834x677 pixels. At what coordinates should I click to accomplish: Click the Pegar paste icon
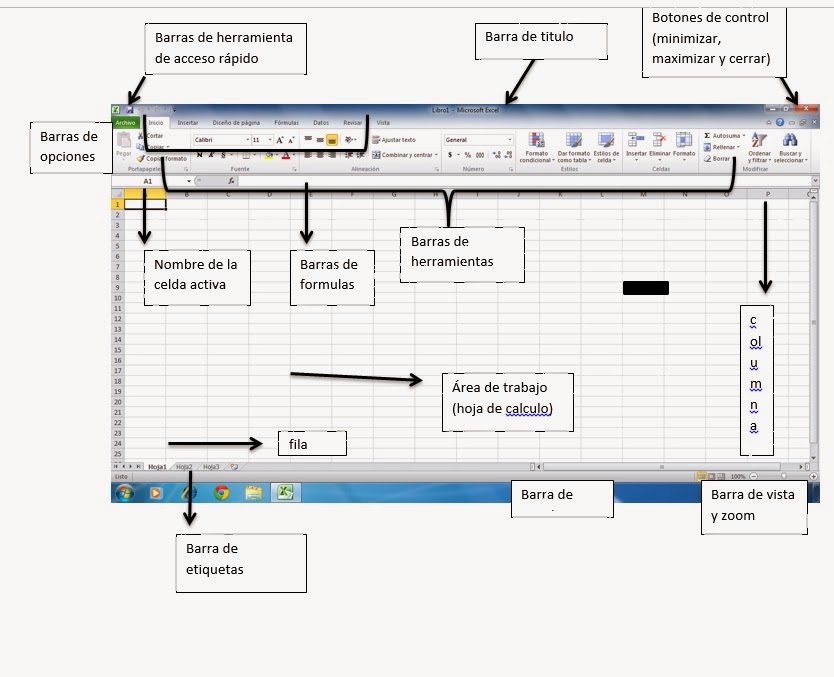(124, 140)
